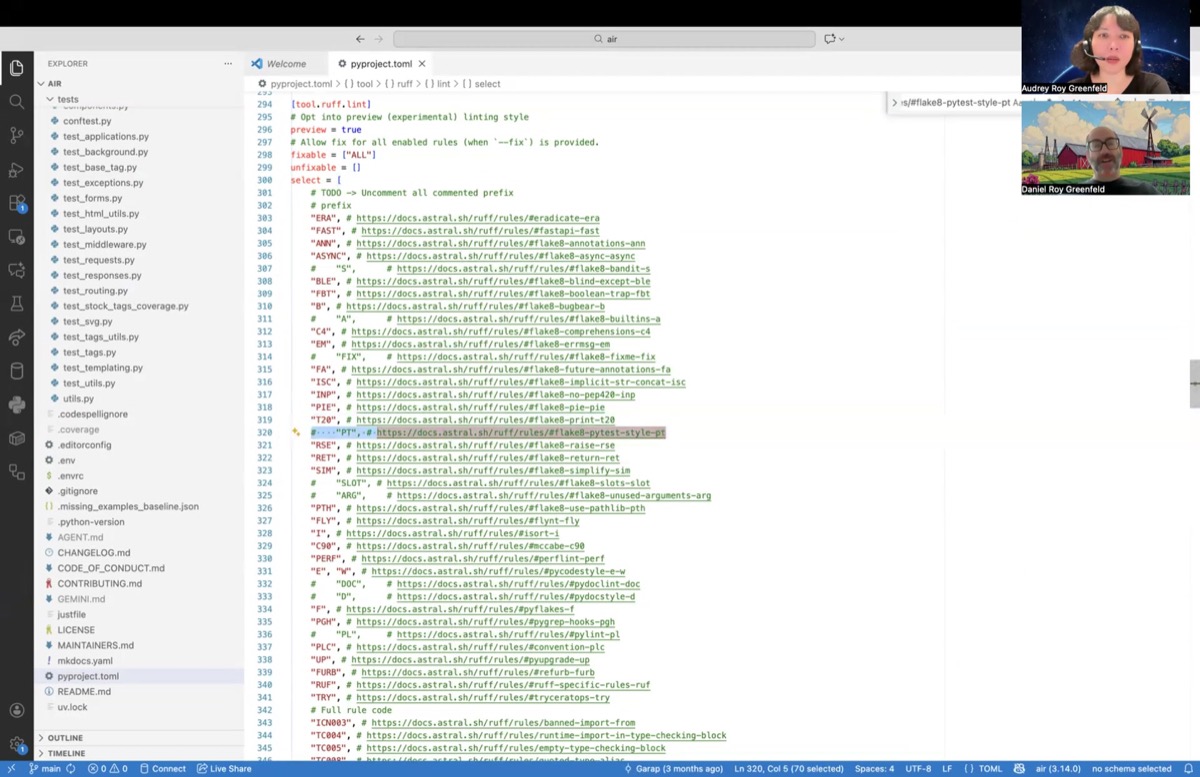The width and height of the screenshot is (1200, 777).
Task: Start a Live Share session from status bar
Action: 224,768
